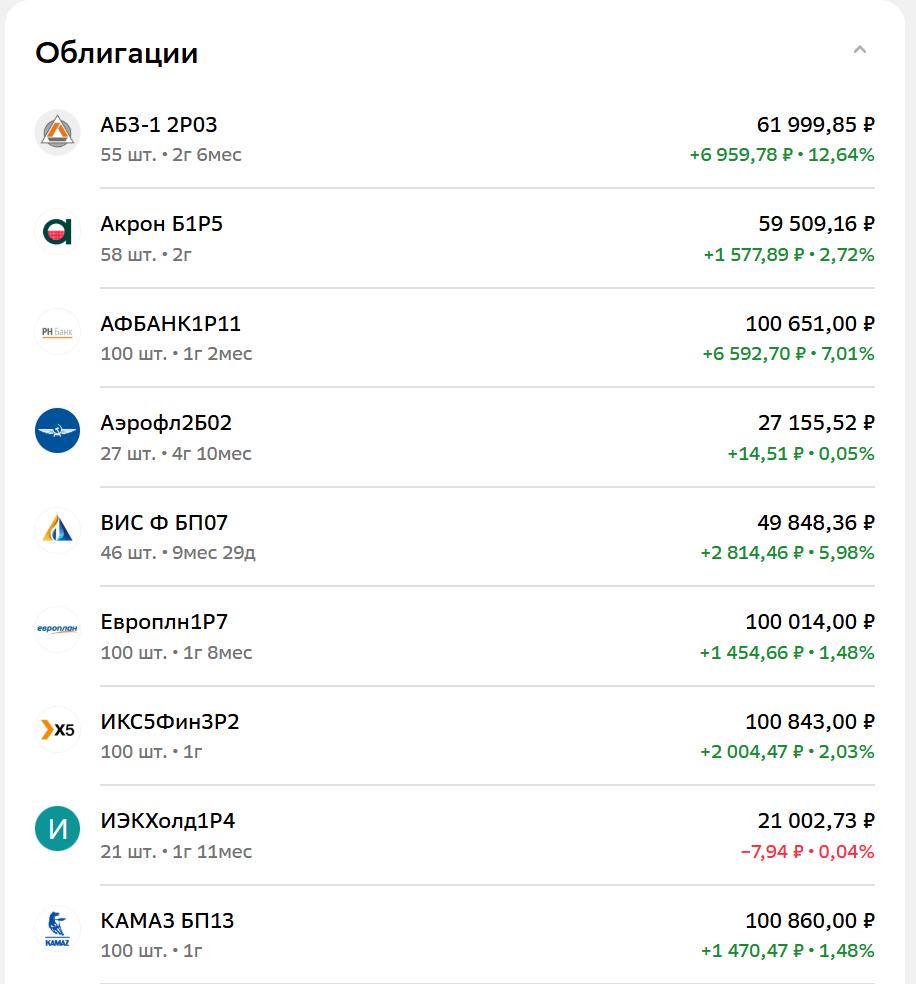The height and width of the screenshot is (984, 916).
Task: Click ВИС Ф БП07 total 49 848,36 ₽
Action: [x=816, y=522]
